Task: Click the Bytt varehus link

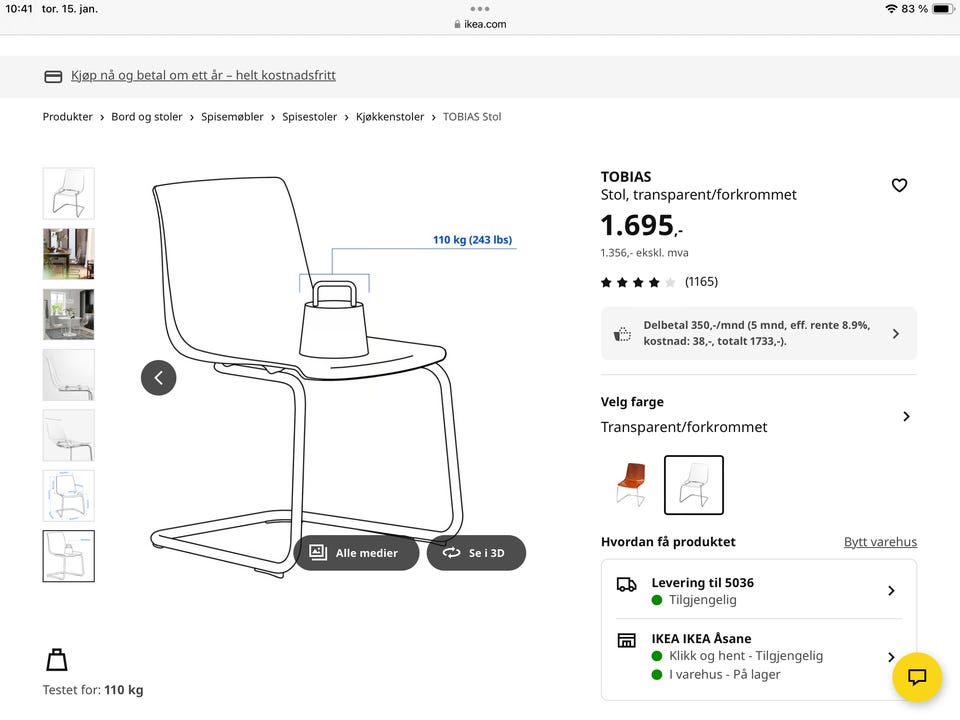Action: [880, 542]
